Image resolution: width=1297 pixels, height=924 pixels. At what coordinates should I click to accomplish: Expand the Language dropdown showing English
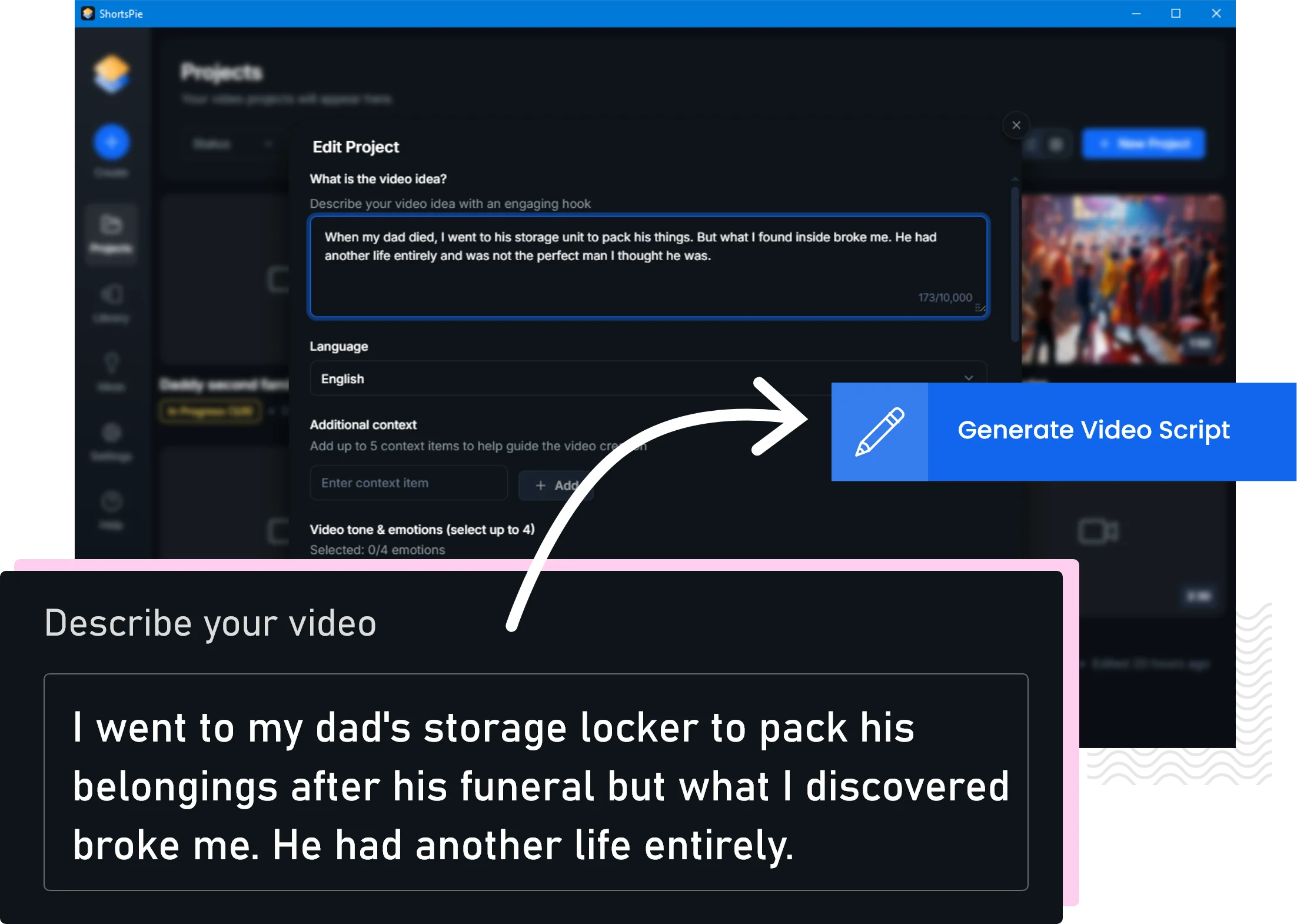648,379
